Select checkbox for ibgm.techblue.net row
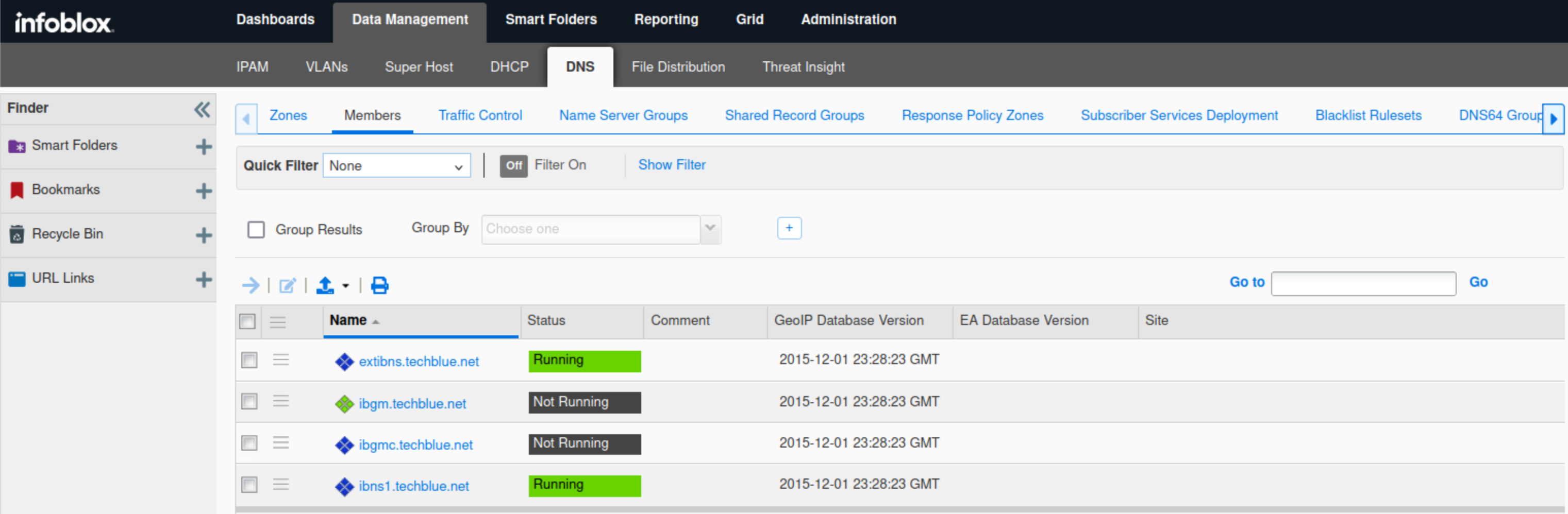The width and height of the screenshot is (1568, 514). 249,402
